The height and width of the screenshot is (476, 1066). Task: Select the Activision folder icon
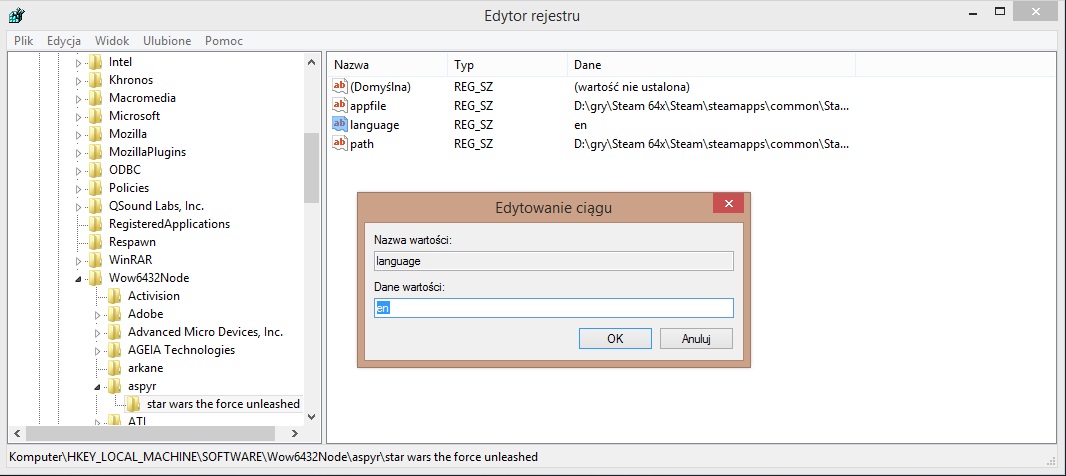coord(115,296)
